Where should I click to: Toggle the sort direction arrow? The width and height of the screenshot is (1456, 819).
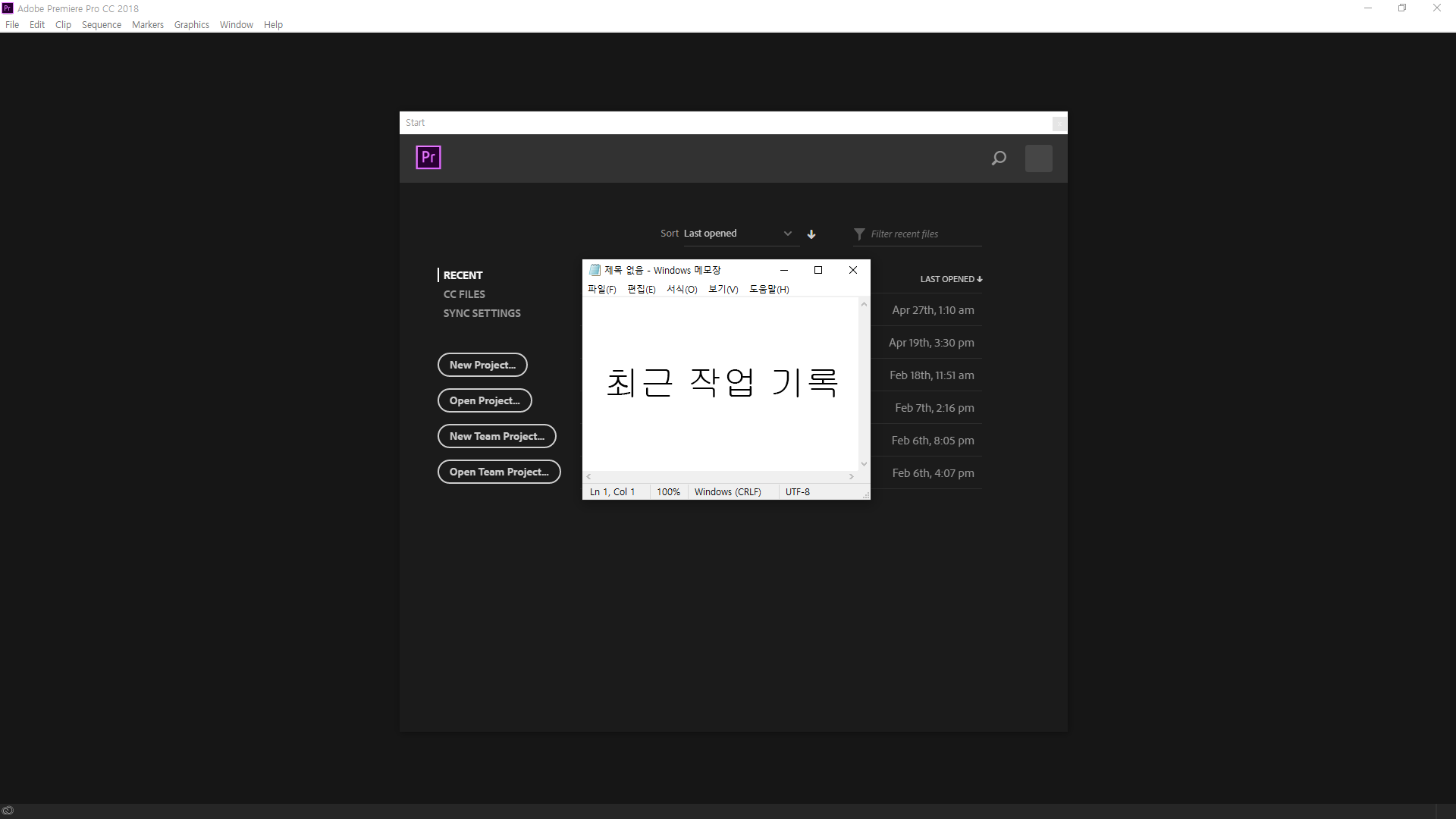click(811, 234)
